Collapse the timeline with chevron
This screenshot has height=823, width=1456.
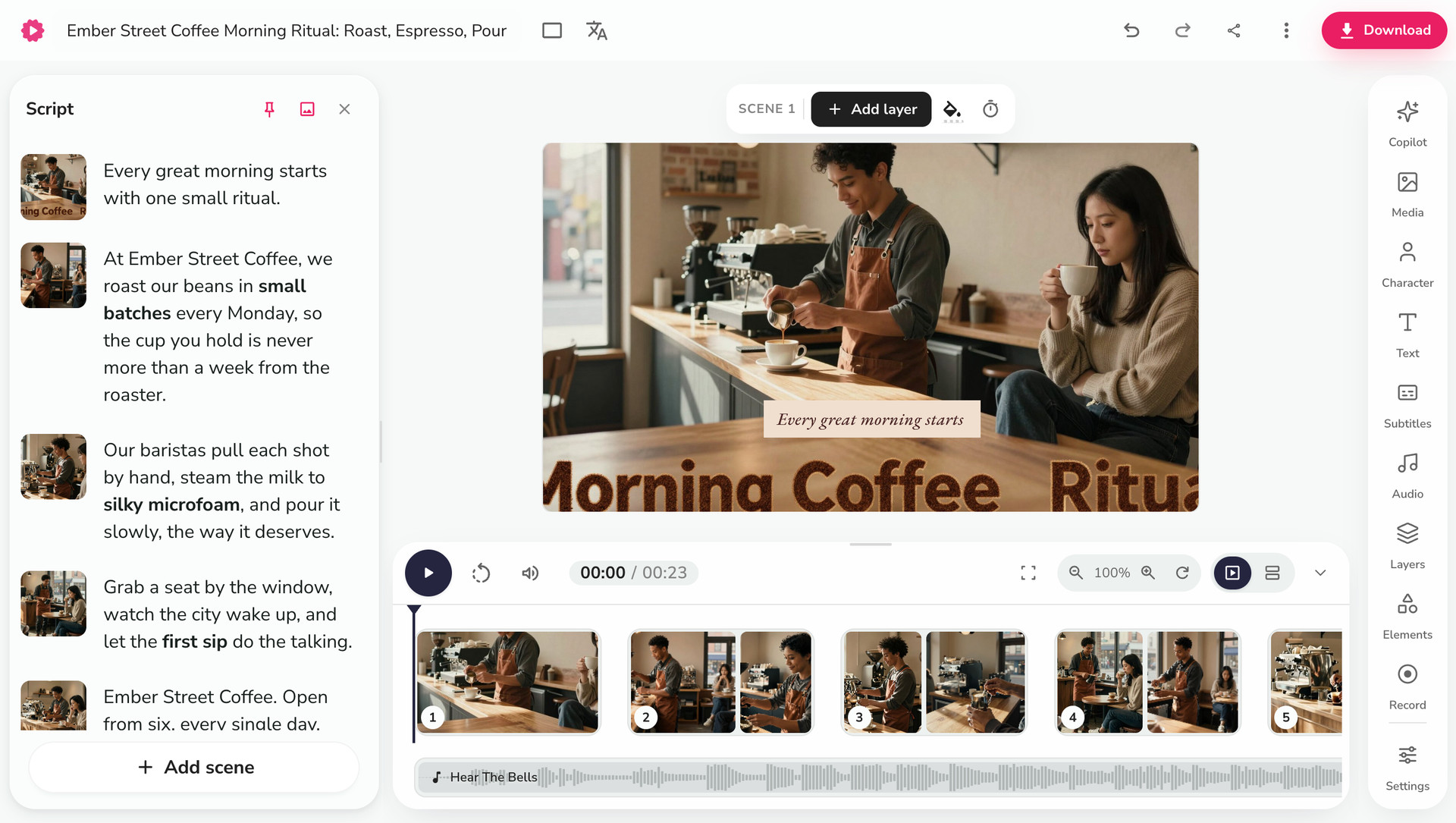(x=1320, y=573)
